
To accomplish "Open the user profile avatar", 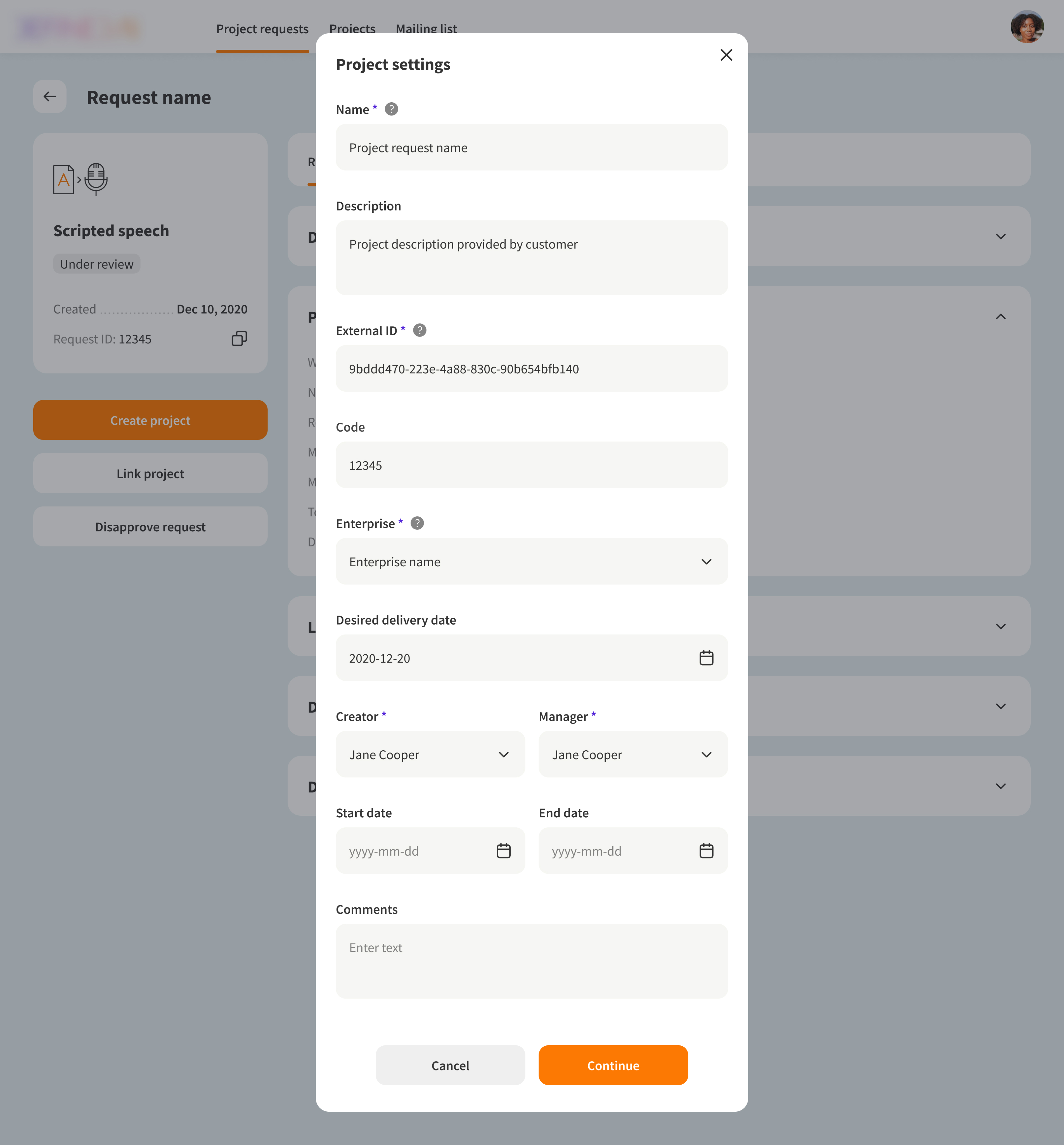I will pyautogui.click(x=1027, y=27).
